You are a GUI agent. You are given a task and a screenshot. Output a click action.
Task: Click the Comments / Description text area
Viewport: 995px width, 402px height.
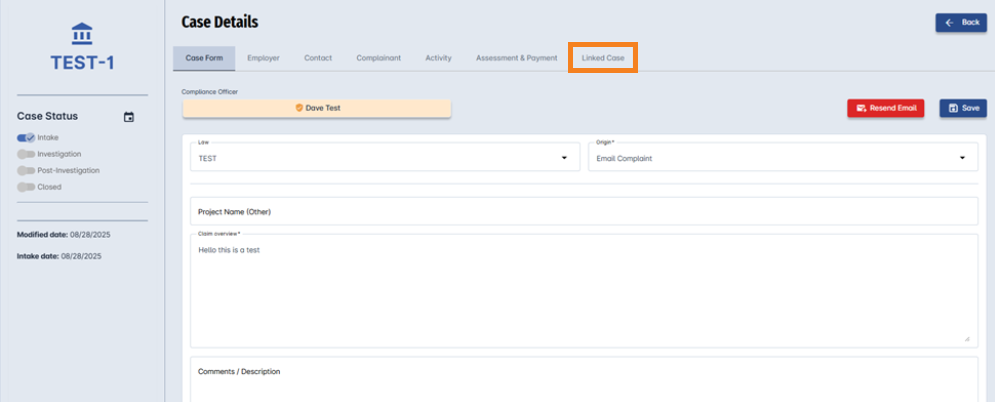[x=584, y=379]
